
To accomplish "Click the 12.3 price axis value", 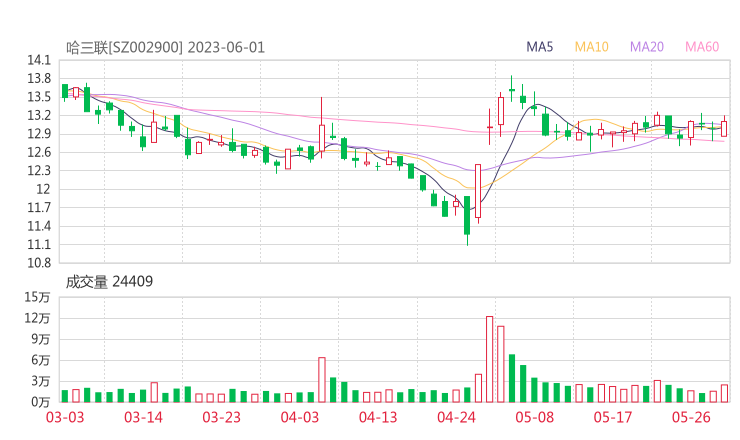I will point(39,170).
